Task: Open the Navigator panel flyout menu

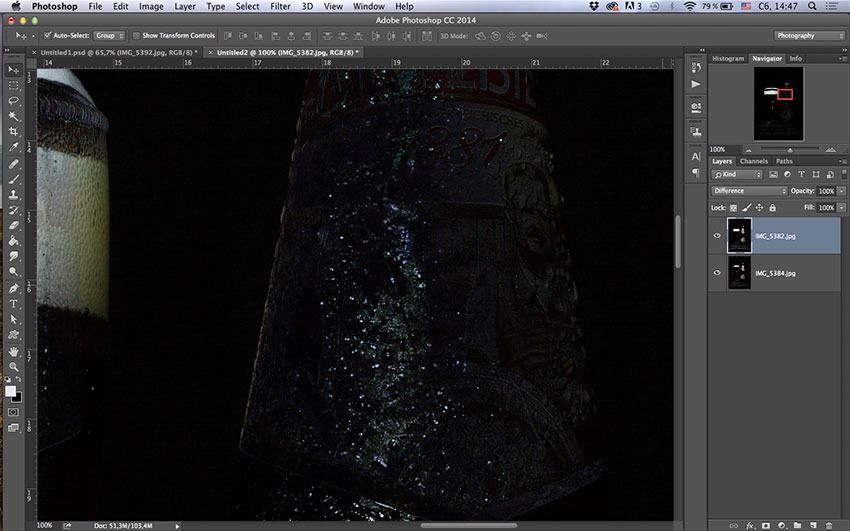Action: pos(842,58)
